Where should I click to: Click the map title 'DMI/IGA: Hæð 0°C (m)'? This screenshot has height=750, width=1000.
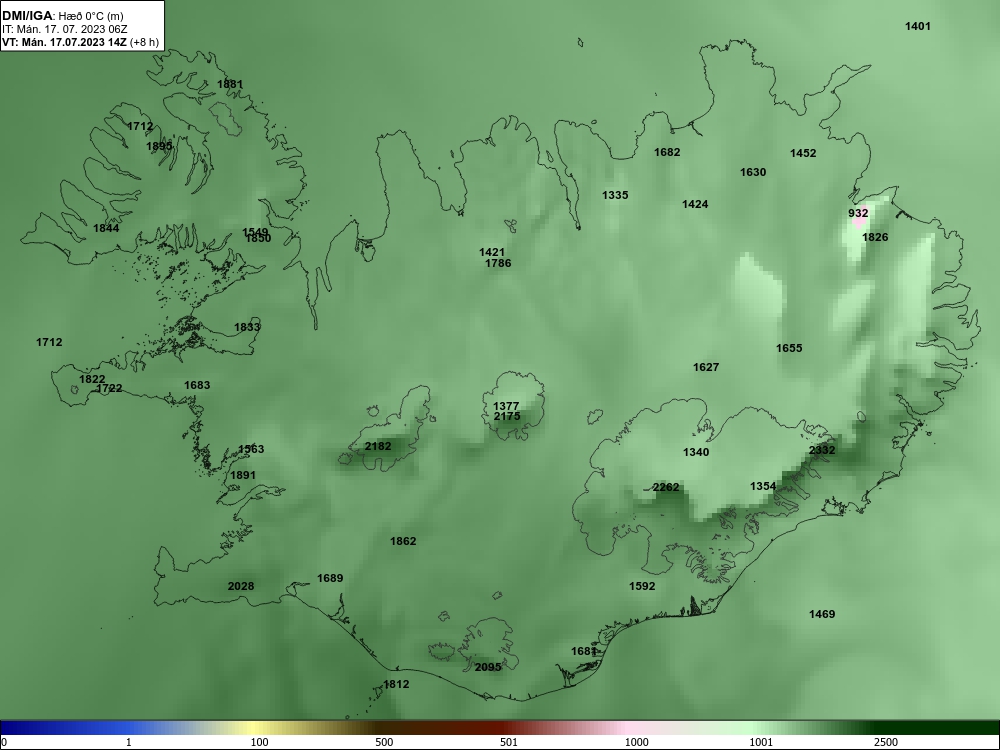tap(63, 16)
